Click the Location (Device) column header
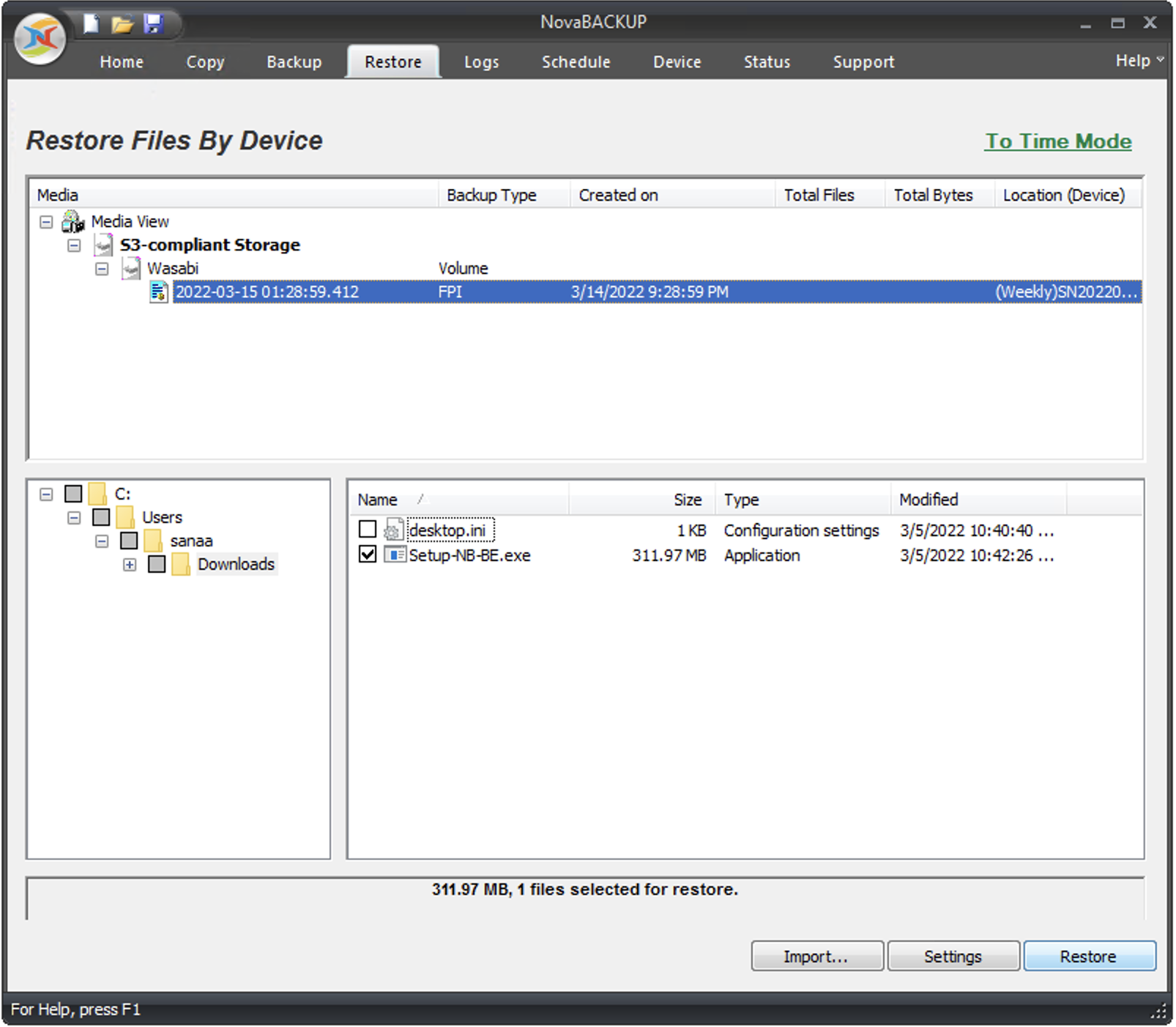 point(1068,195)
